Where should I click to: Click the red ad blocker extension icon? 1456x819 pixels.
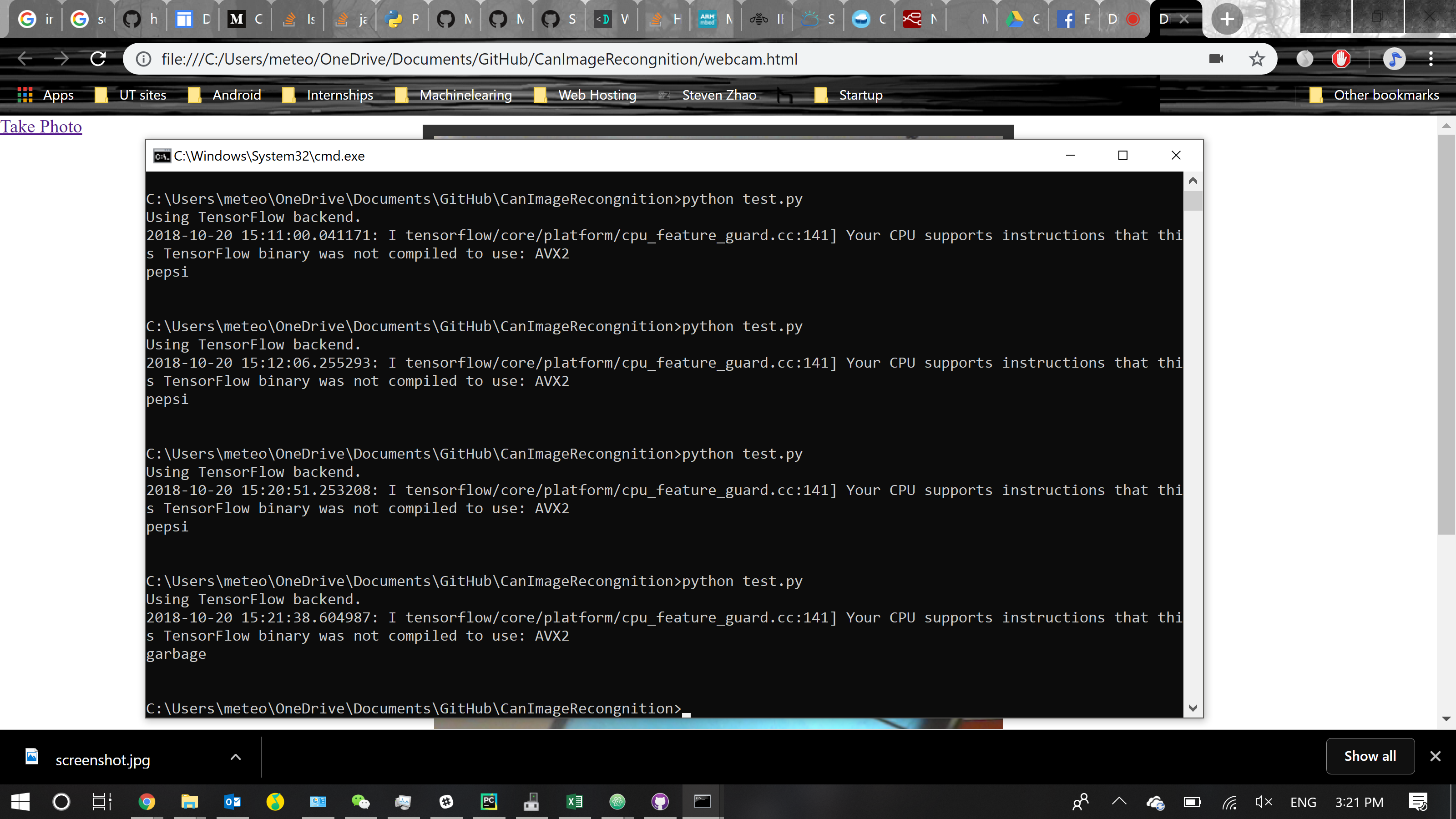[x=1341, y=59]
